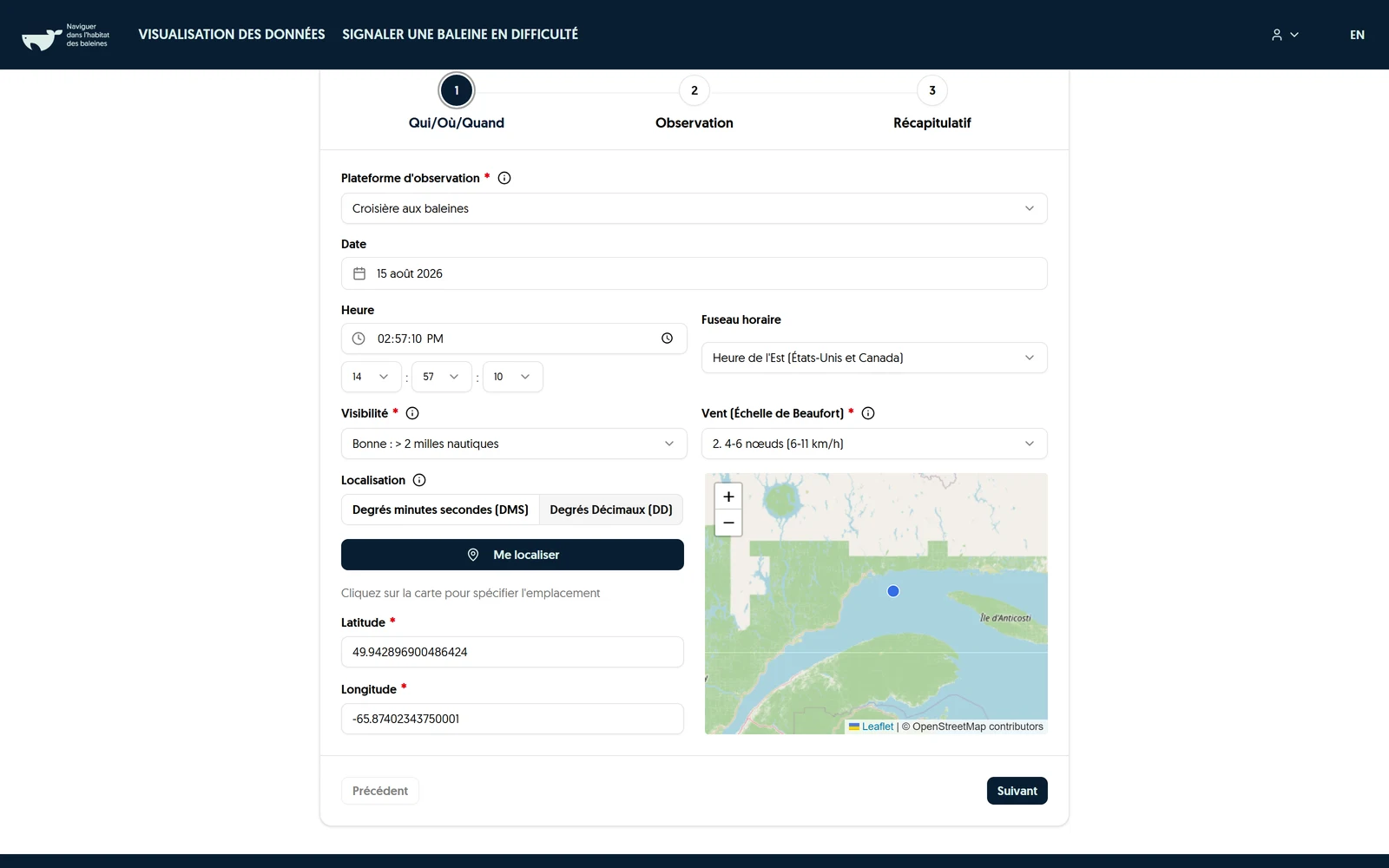Viewport: 1389px width, 868px height.
Task: Open Signaler une baleine en difficulté
Action: coord(460,35)
